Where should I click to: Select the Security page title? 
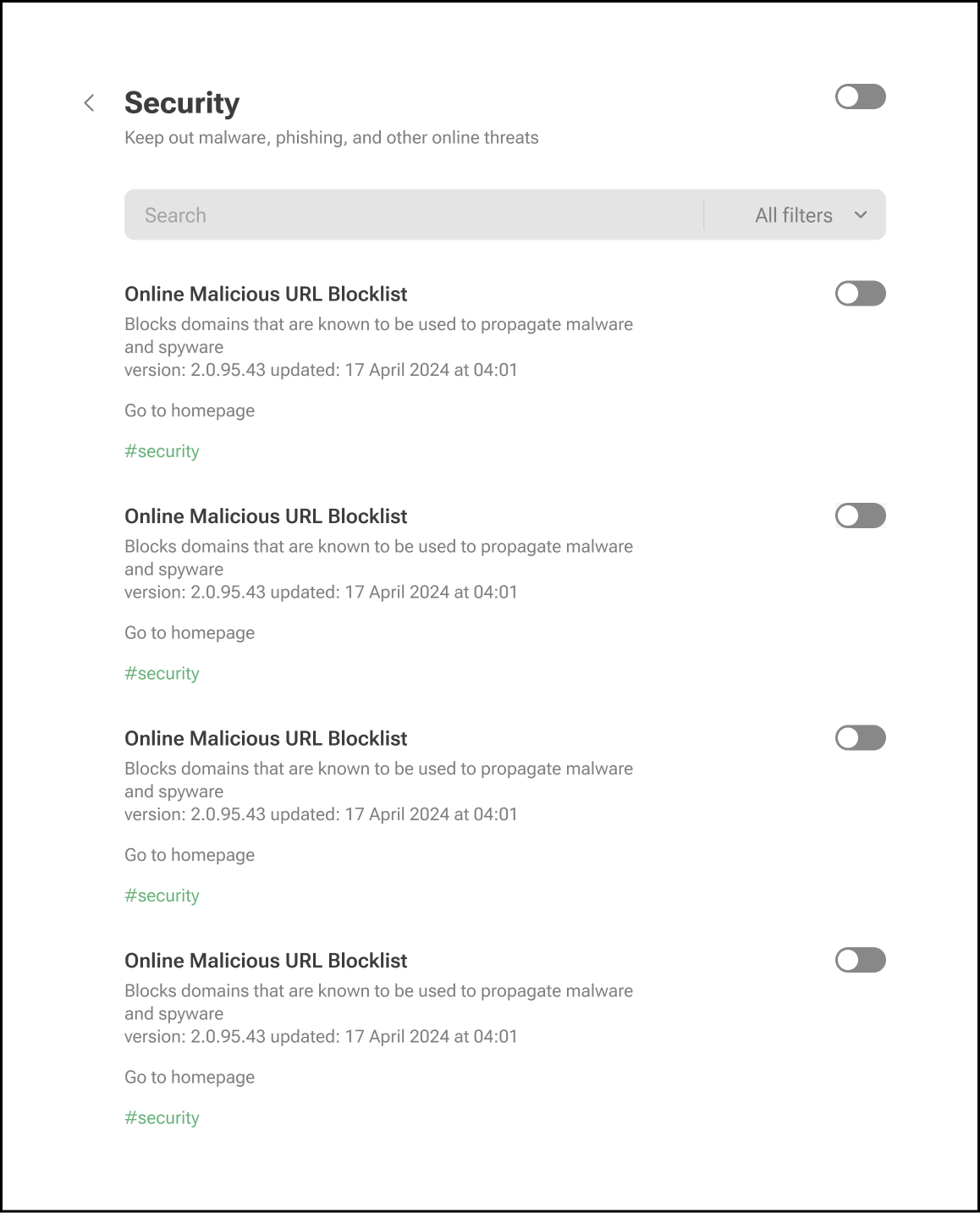point(182,102)
